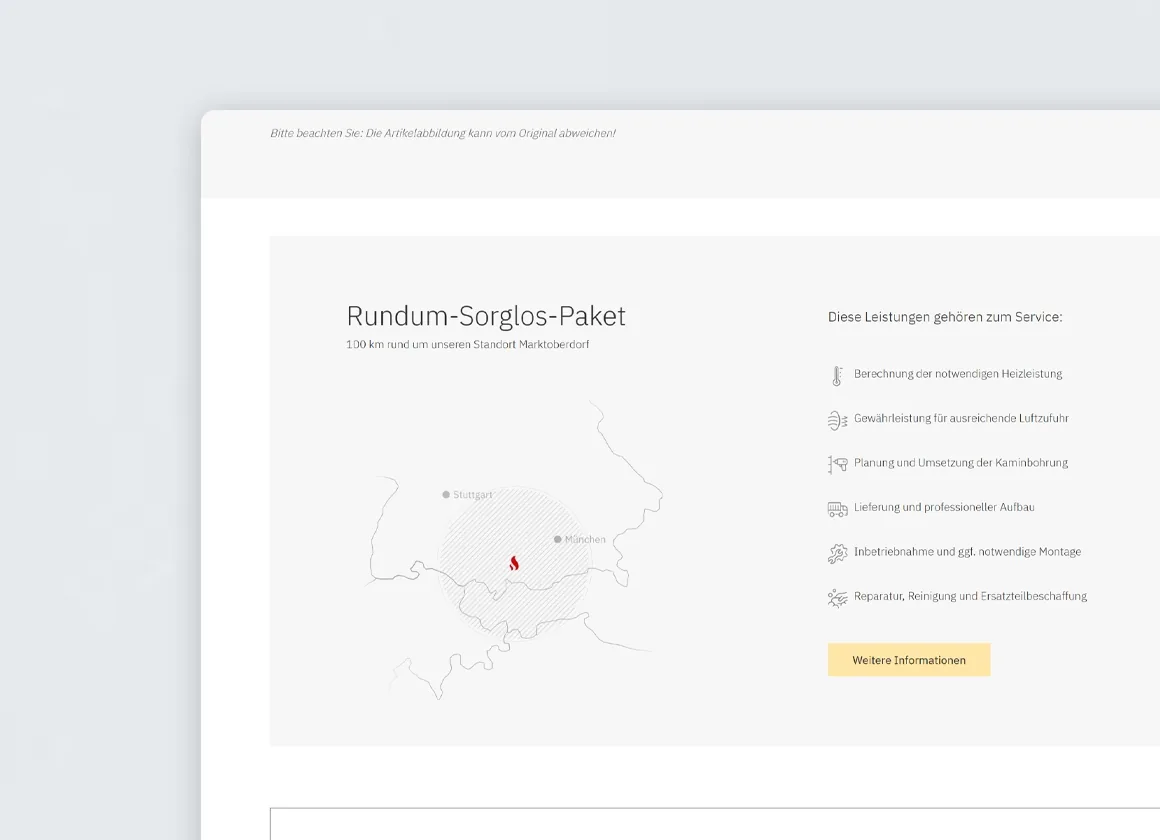Click the red flame location marker
The height and width of the screenshot is (840, 1160).
click(514, 563)
